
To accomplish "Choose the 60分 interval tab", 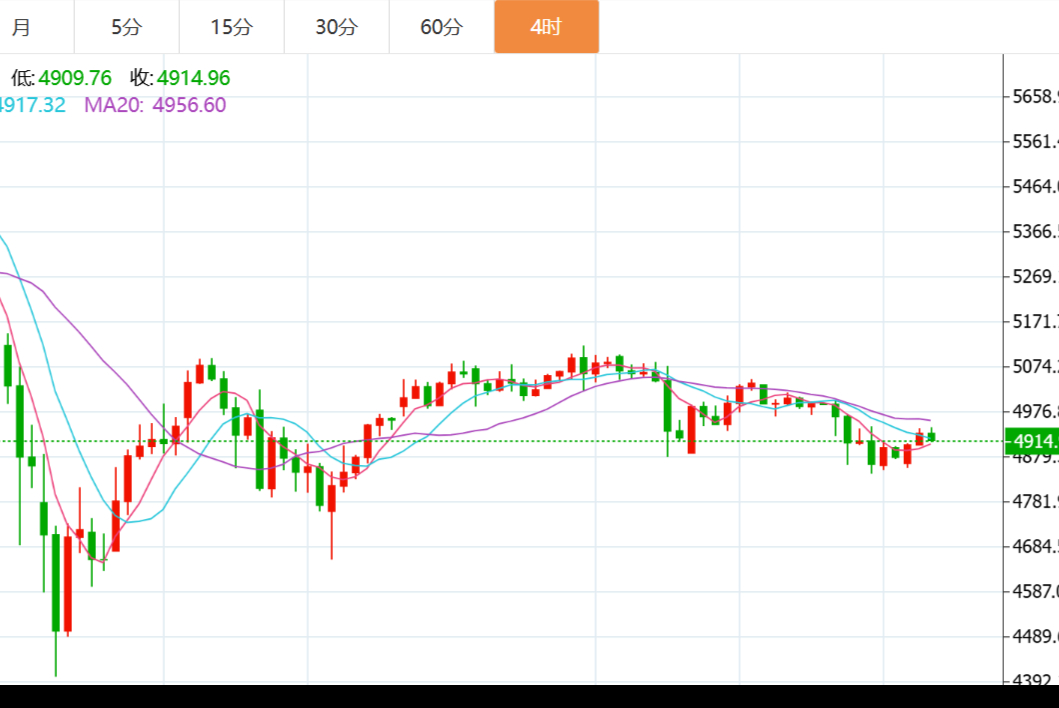I will click(441, 27).
